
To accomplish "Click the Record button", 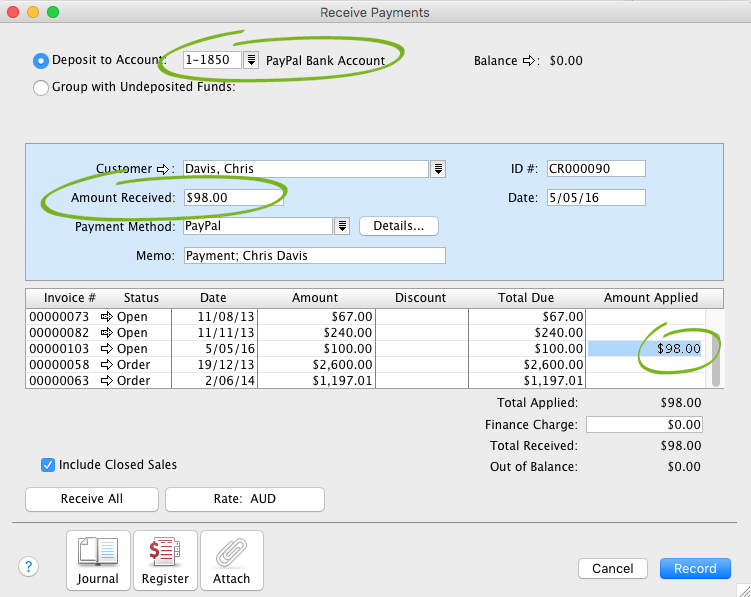I will point(695,568).
